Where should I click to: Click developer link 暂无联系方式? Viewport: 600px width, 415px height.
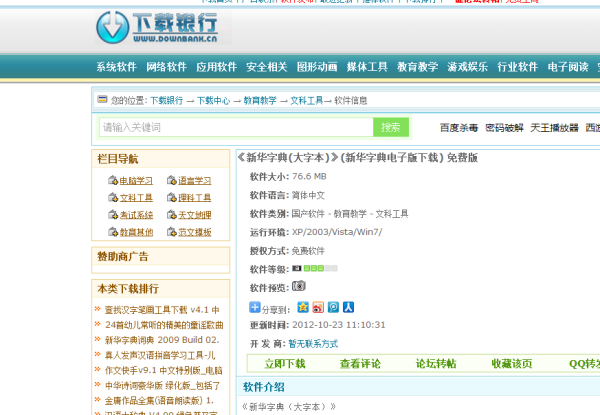[x=313, y=344]
